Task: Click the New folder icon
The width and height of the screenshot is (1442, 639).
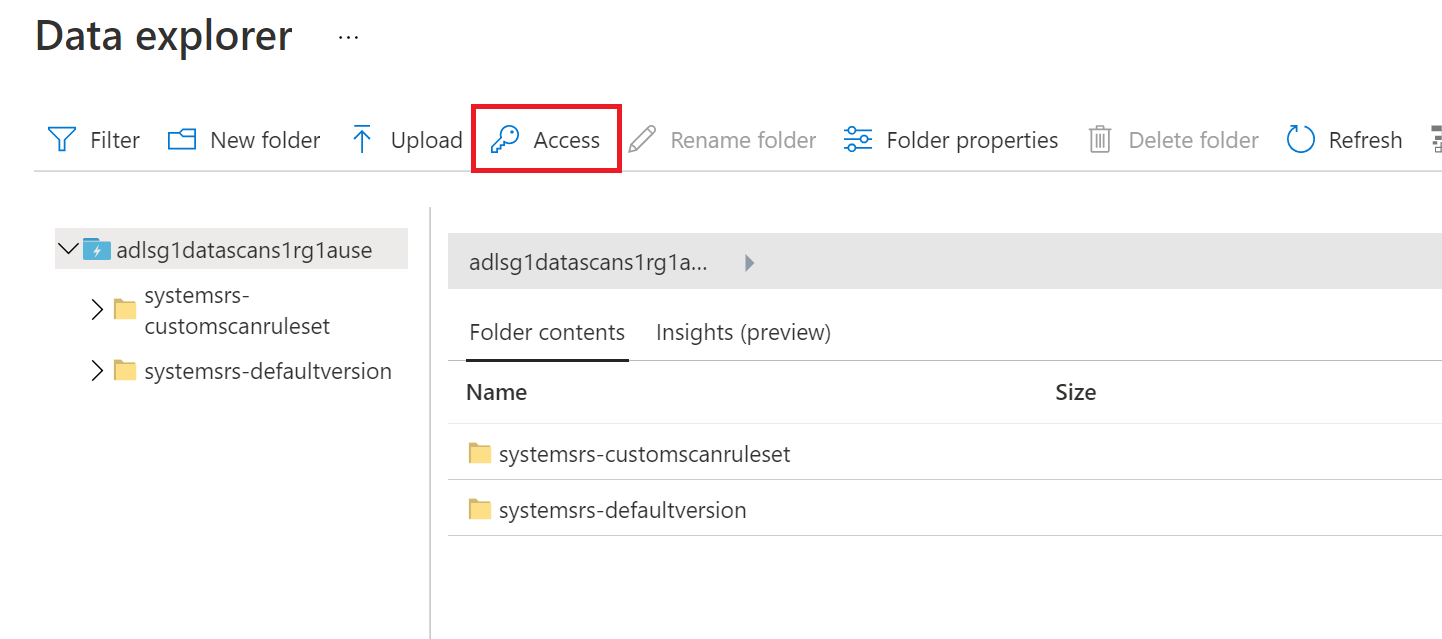Action: coord(181,140)
